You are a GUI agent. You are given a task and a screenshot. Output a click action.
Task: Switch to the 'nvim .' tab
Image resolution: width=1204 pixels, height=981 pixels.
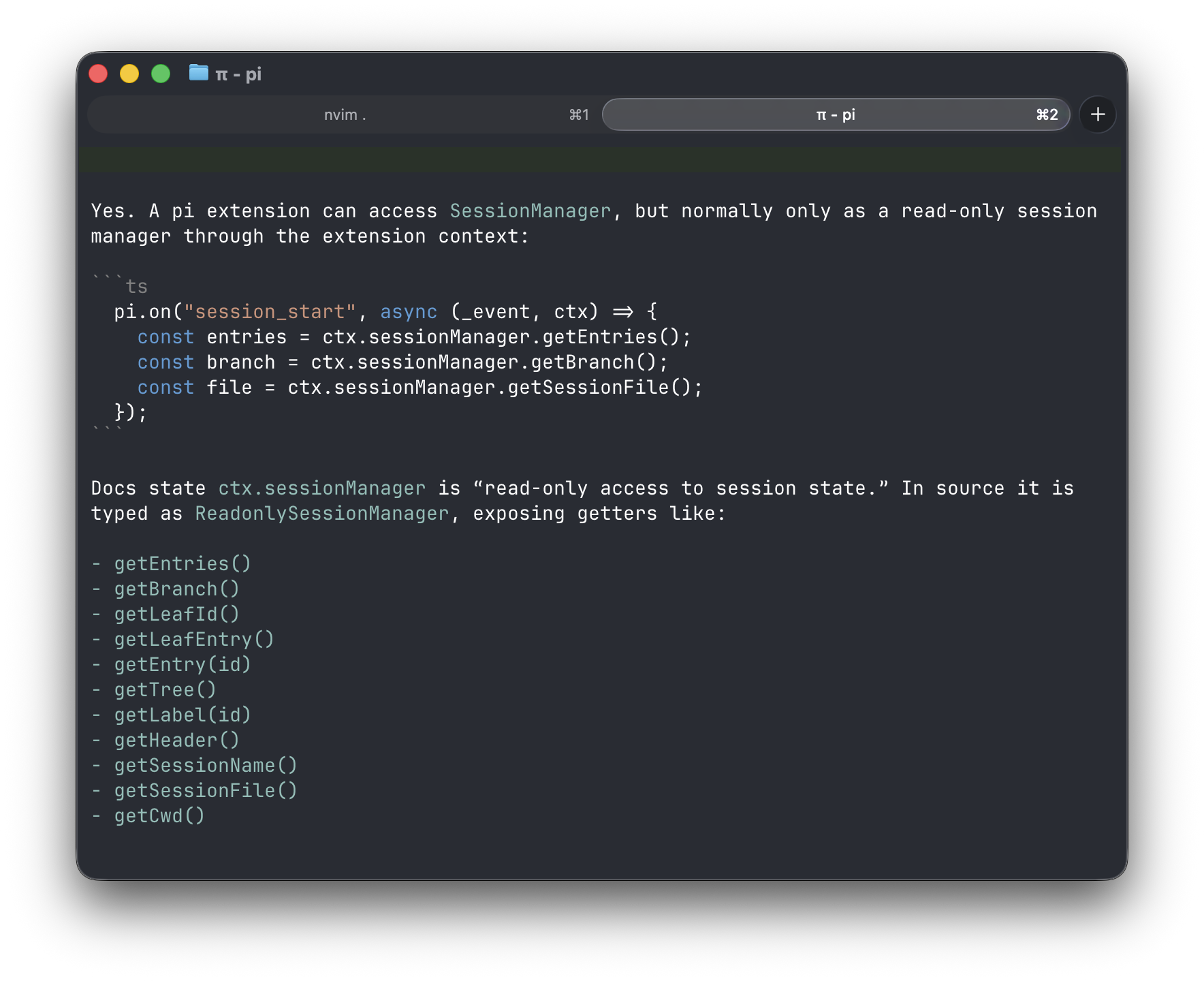[345, 114]
